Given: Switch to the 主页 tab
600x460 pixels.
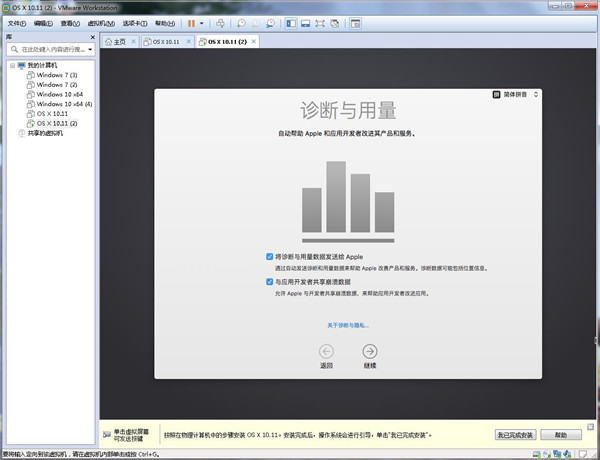Looking at the screenshot, I should (120, 41).
